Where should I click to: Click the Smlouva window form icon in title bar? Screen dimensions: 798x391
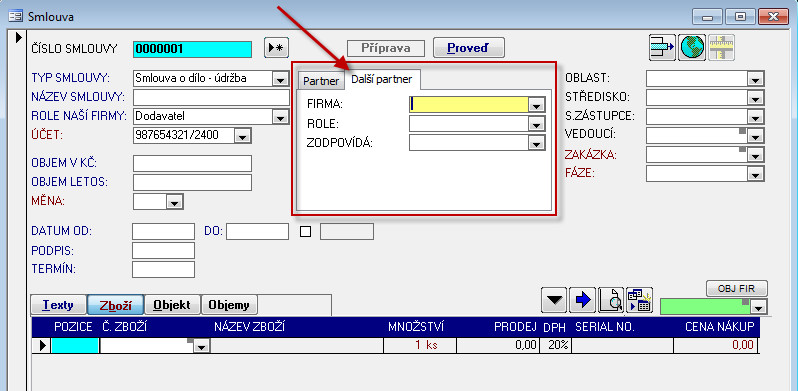click(15, 16)
